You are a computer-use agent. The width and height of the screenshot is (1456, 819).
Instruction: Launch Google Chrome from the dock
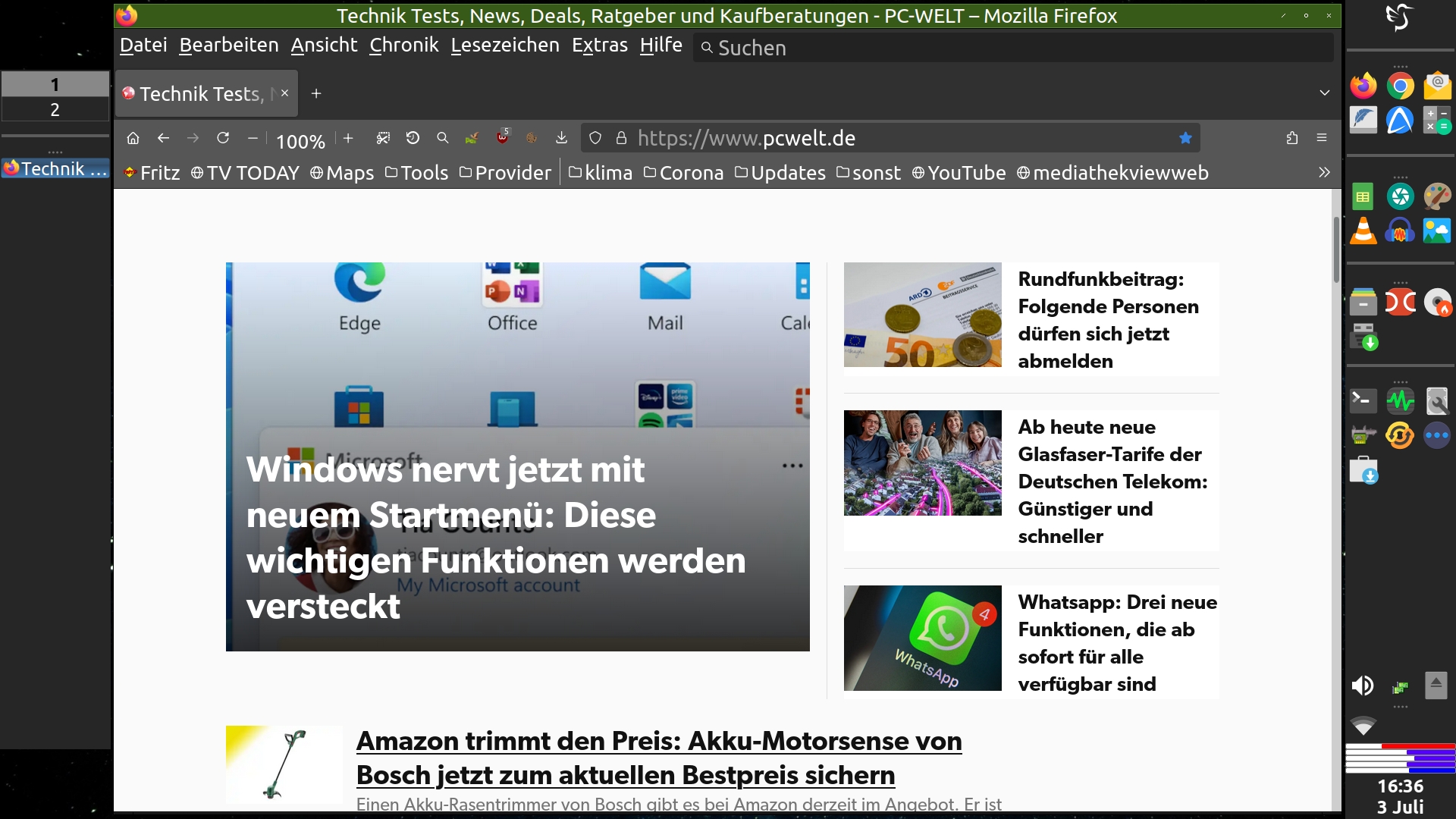1400,86
